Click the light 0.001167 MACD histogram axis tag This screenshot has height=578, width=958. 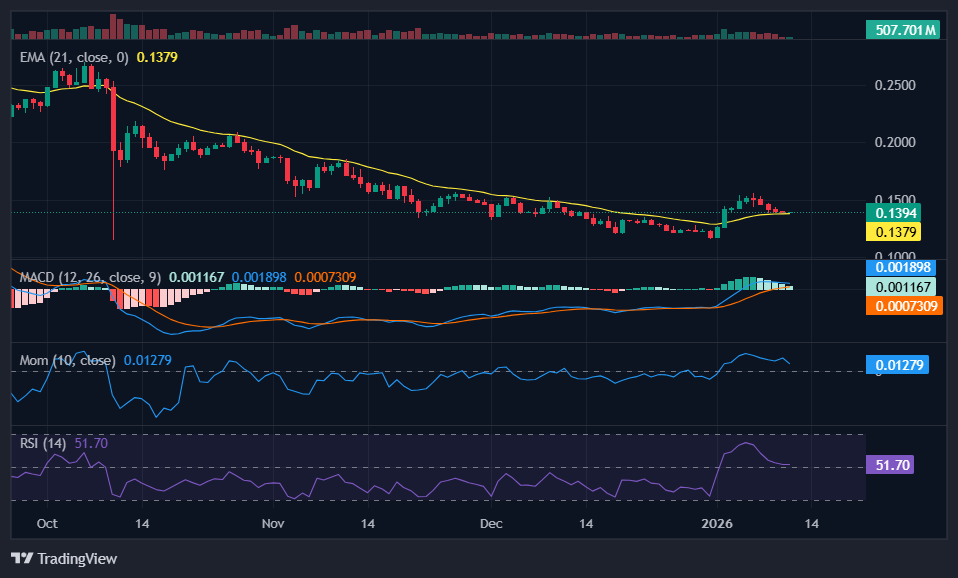tap(904, 286)
